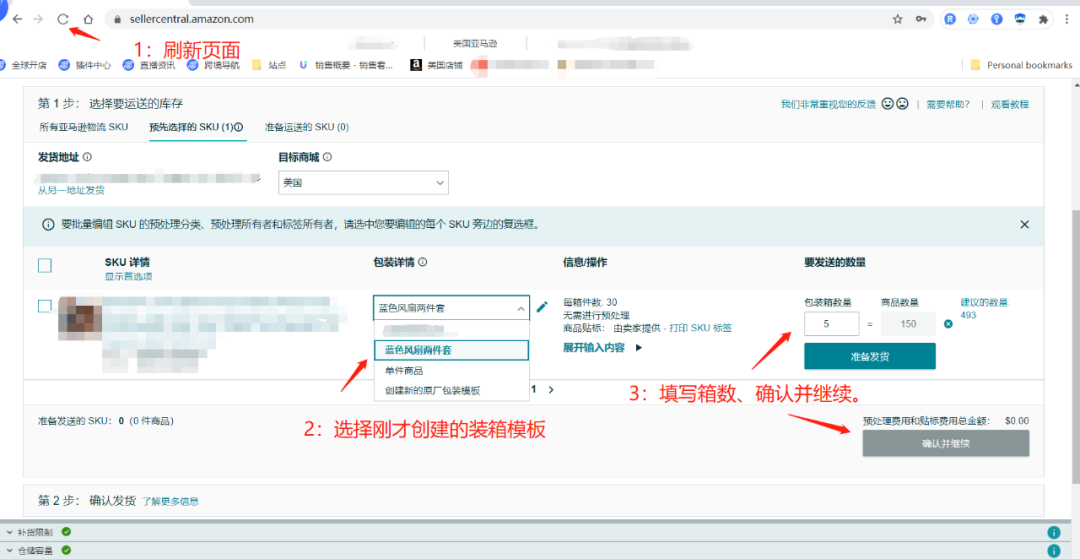Tick the select-all checkbox in SKU header
This screenshot has width=1080, height=559.
[x=44, y=266]
